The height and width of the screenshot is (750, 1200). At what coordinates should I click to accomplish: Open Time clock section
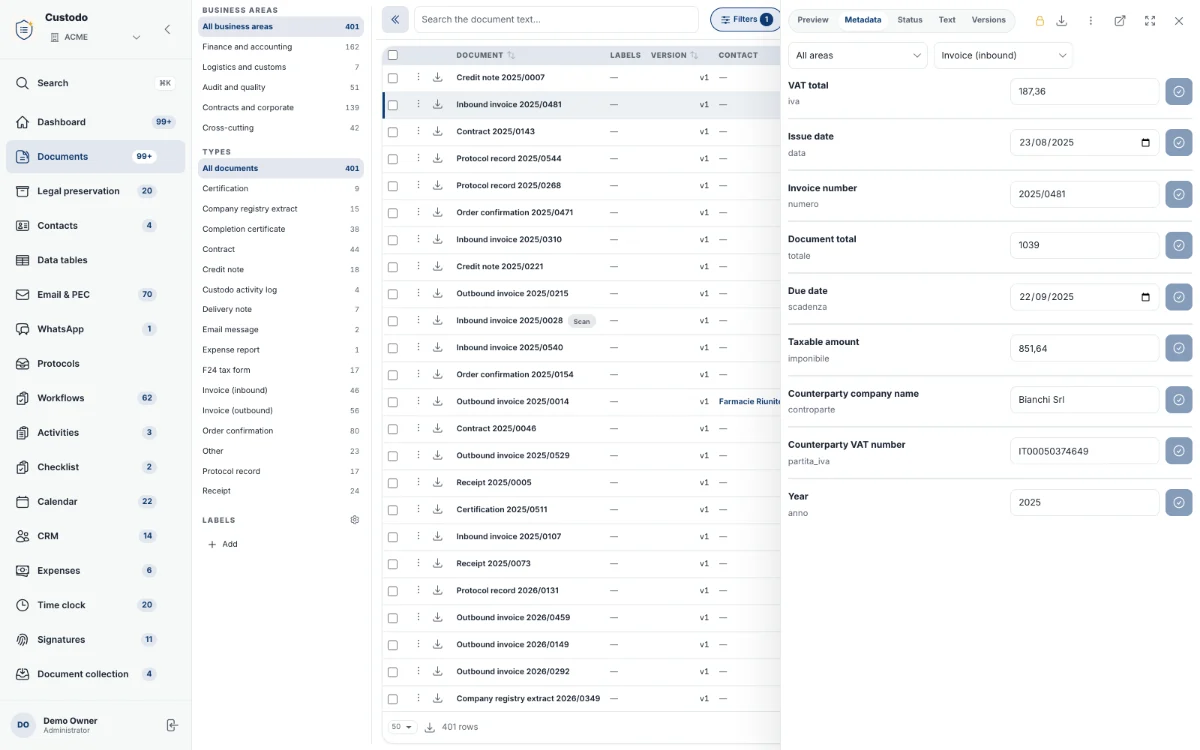coord(95,605)
